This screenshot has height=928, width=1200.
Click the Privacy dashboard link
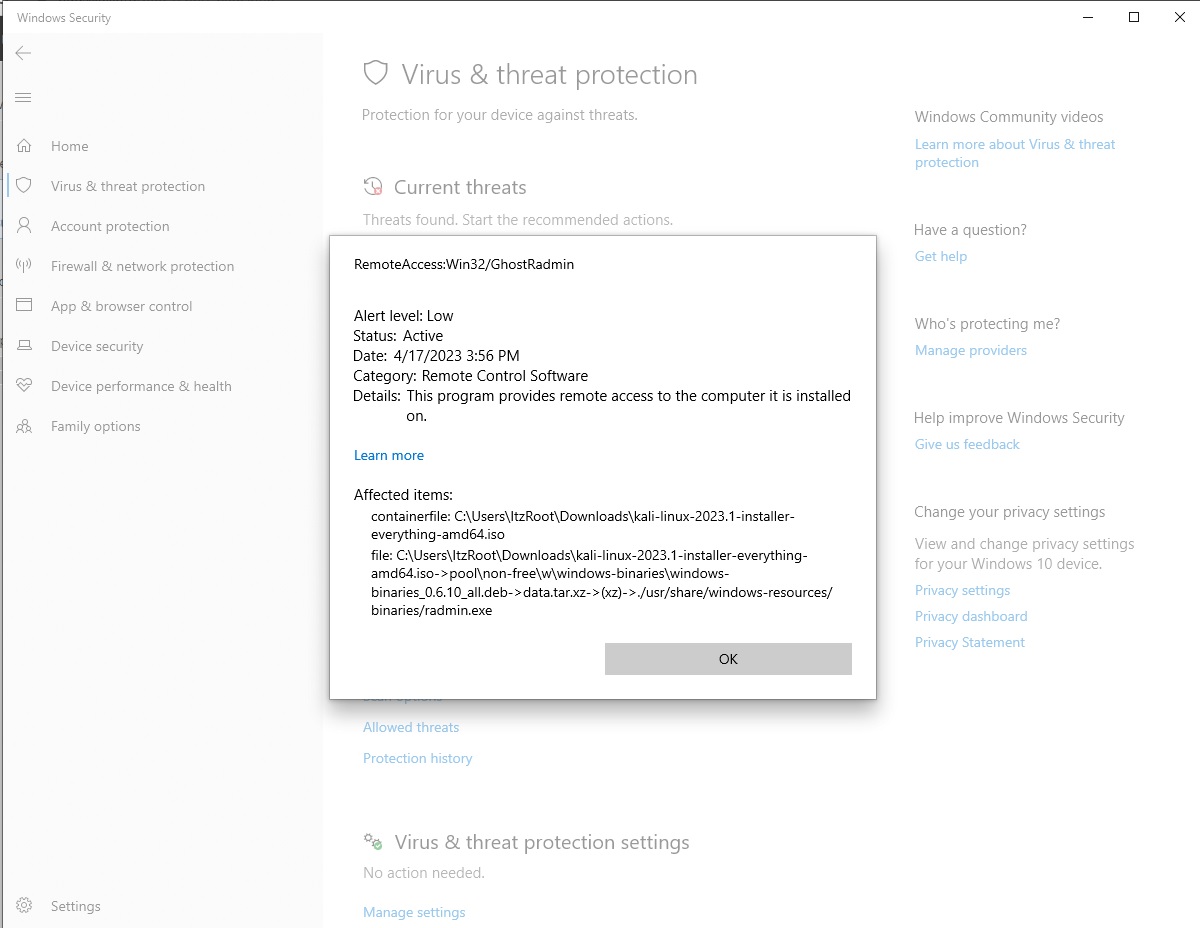(x=970, y=616)
